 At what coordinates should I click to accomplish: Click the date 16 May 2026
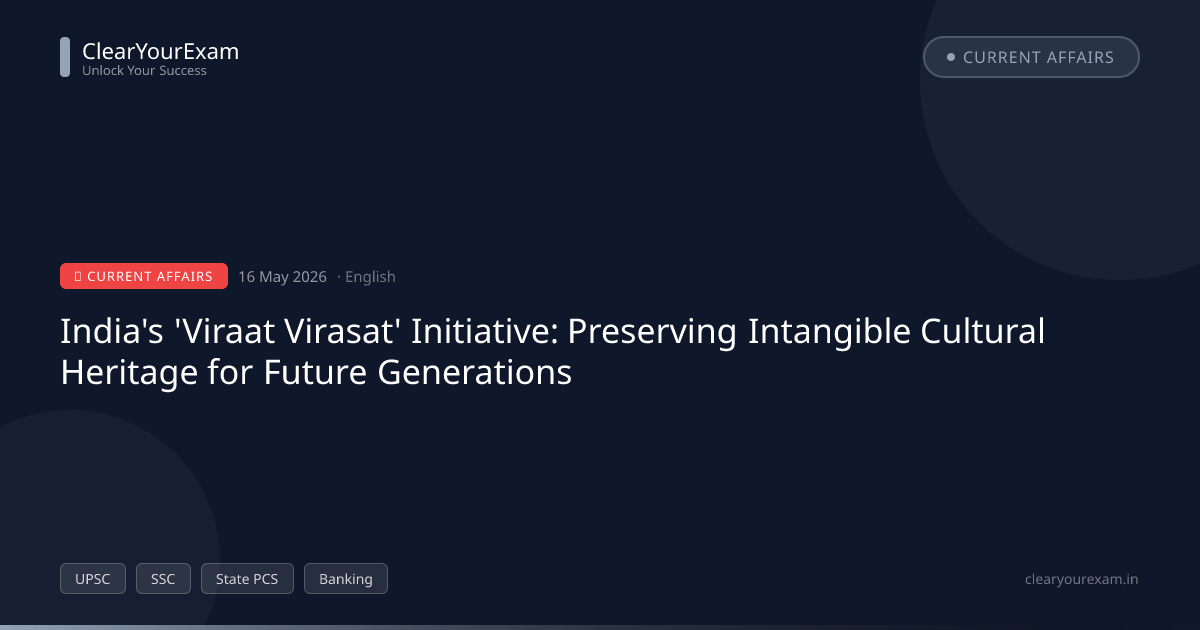click(282, 277)
